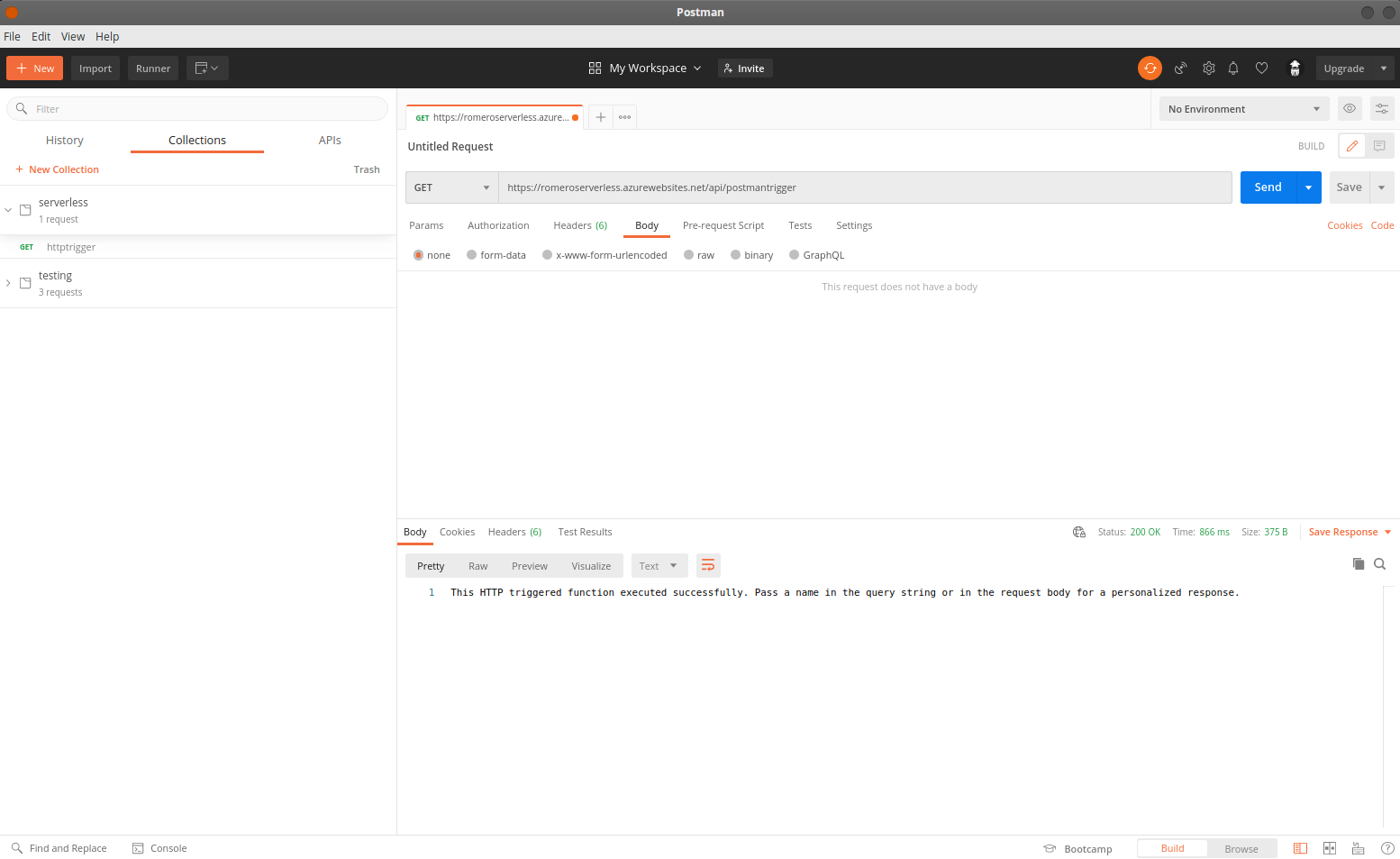Screen dimensions: 1400x859
Task: Click the sync status icon
Action: 1150,69
